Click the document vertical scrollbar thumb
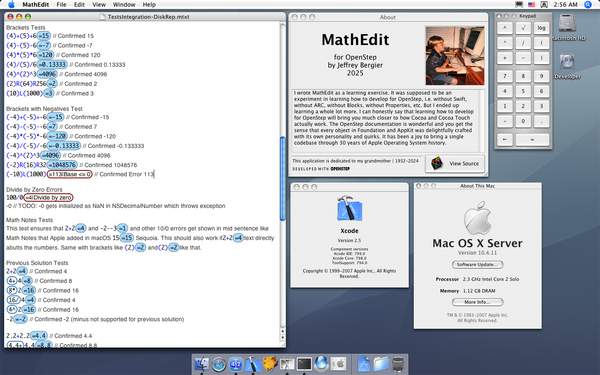600x375 pixels. tap(282, 179)
